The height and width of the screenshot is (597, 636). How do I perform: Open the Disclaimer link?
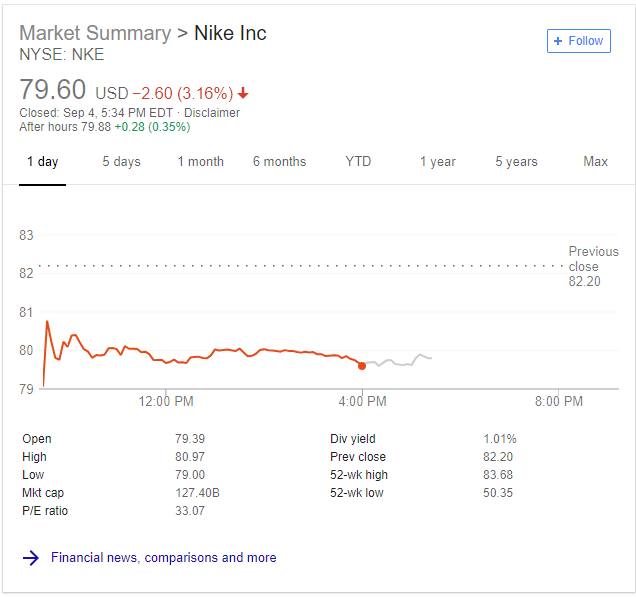click(212, 113)
